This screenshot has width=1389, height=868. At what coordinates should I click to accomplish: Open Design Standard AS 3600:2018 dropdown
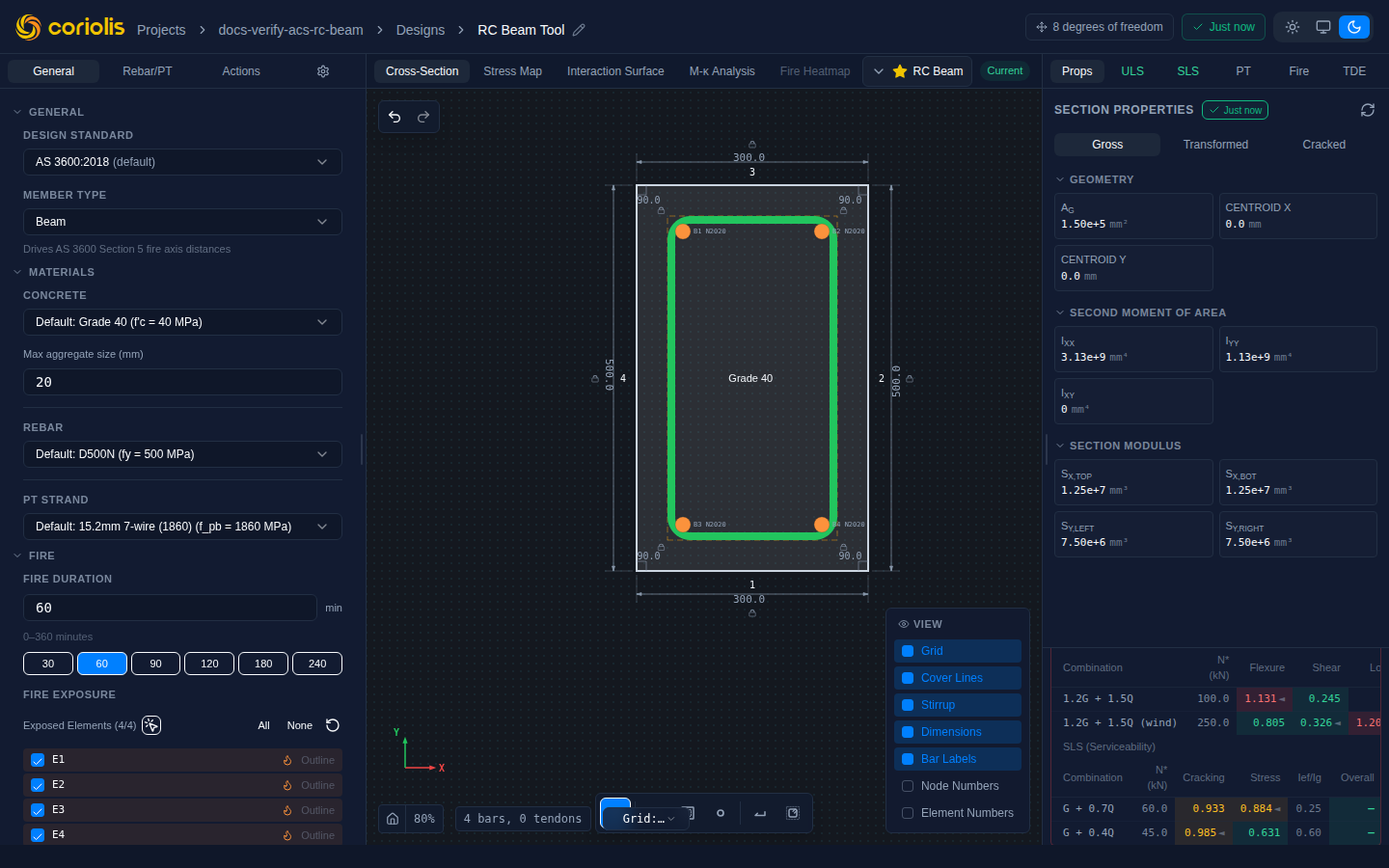[182, 162]
